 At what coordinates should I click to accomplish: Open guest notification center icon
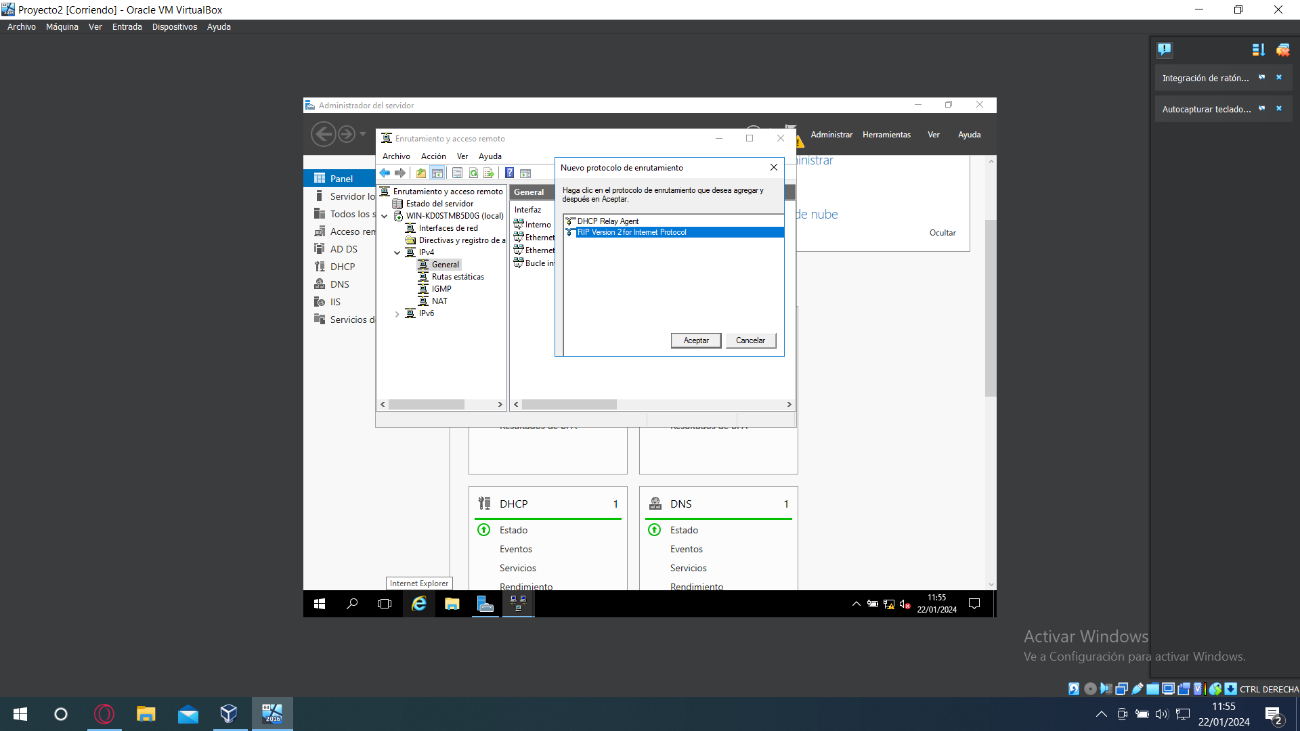[974, 604]
